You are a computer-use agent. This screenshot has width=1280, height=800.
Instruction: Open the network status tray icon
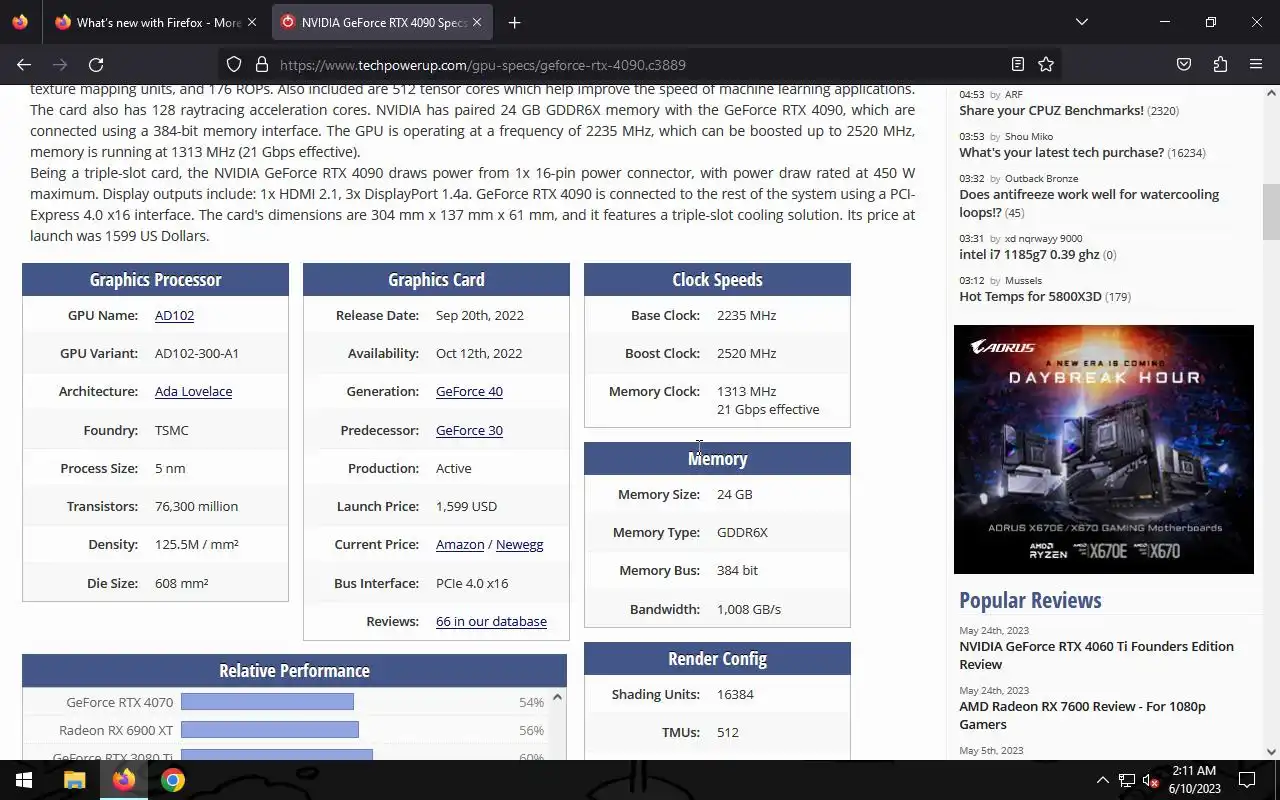click(1127, 780)
